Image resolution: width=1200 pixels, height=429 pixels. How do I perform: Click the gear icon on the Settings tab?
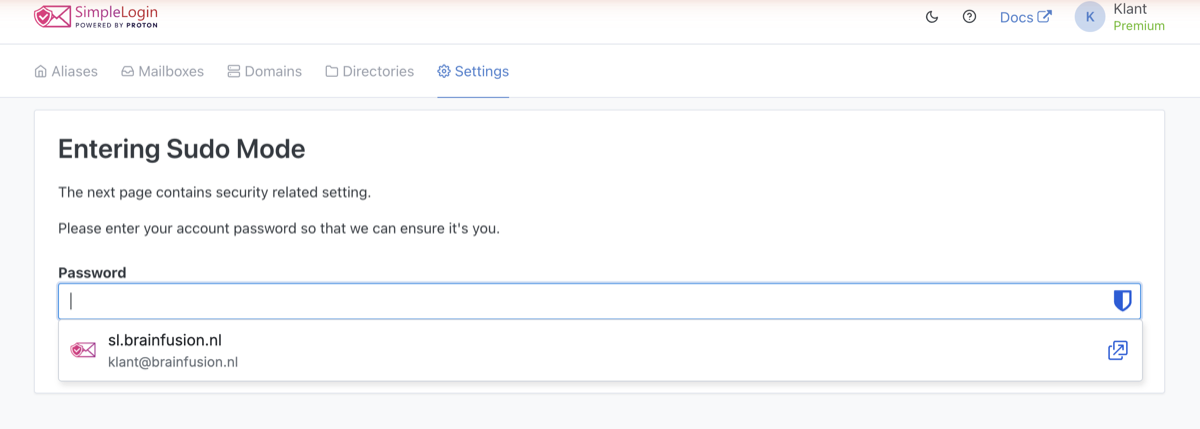444,72
